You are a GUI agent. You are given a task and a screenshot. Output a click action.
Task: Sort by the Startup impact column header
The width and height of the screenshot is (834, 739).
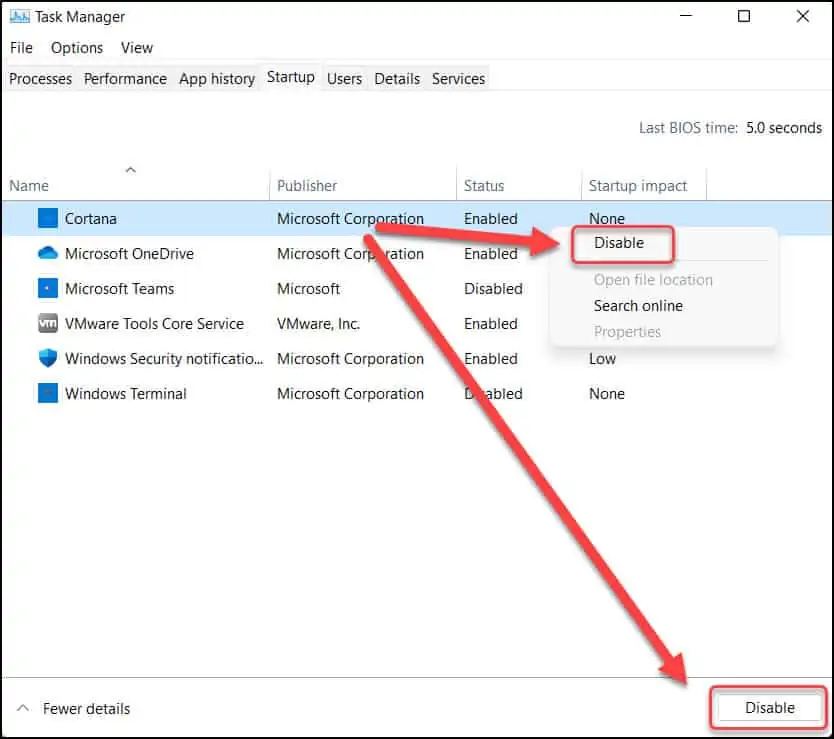click(x=638, y=186)
